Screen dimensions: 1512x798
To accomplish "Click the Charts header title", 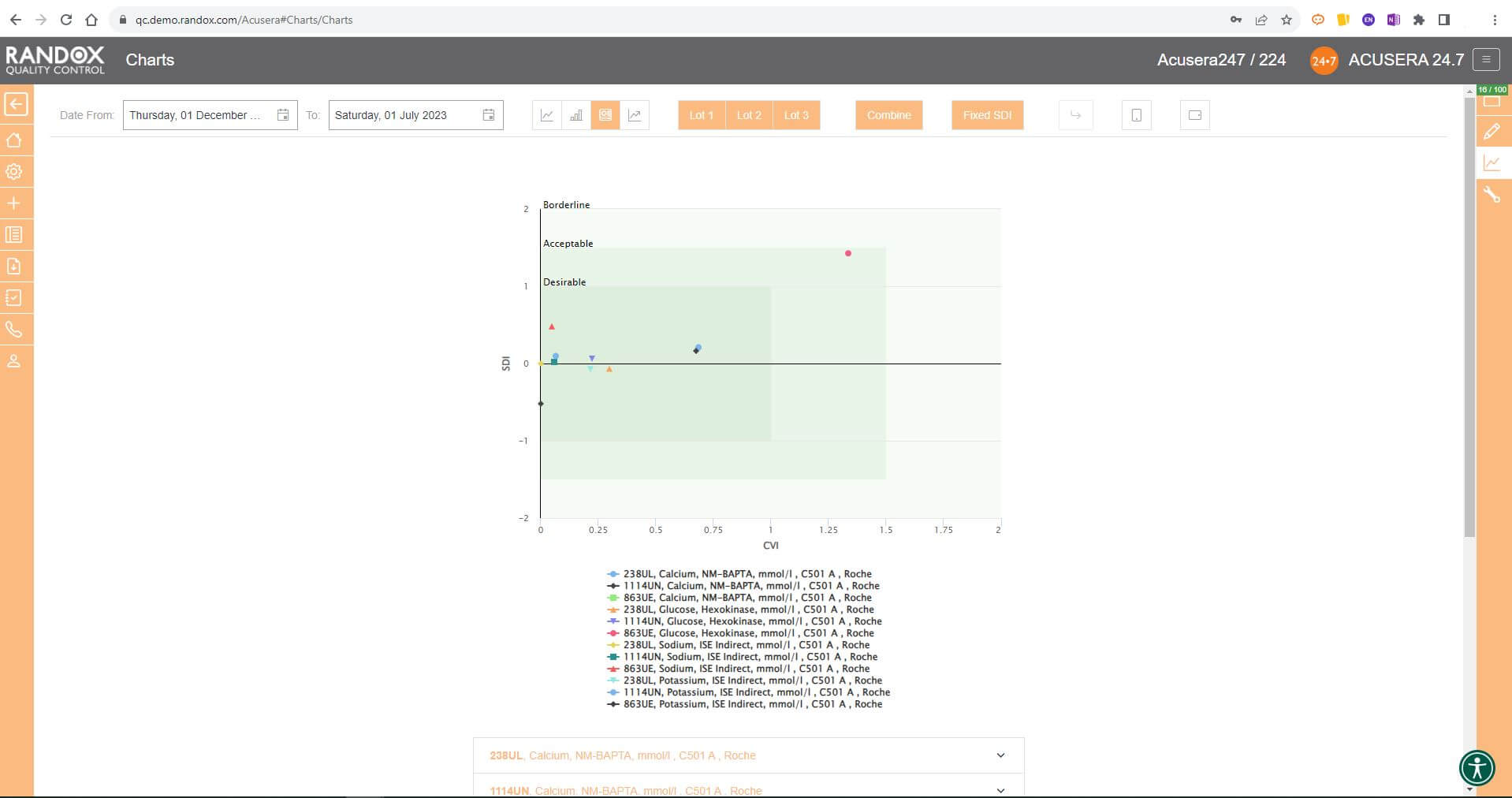I will (x=150, y=60).
